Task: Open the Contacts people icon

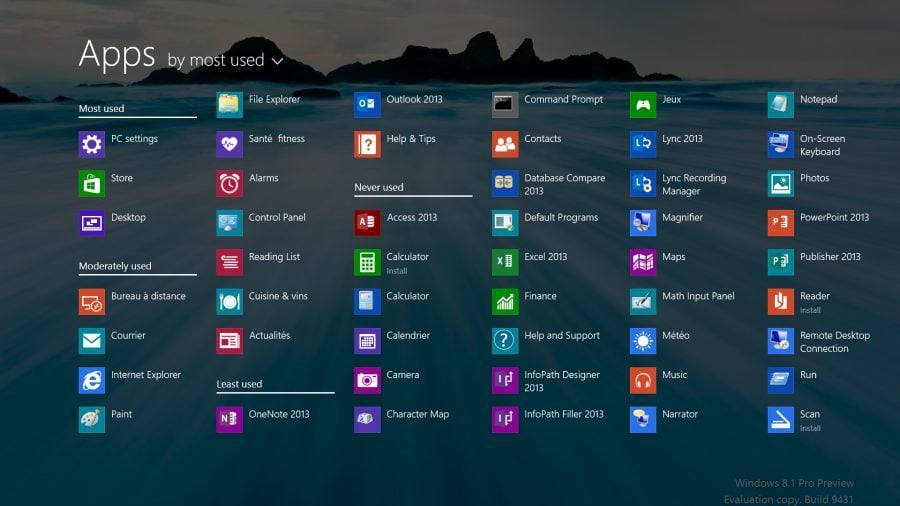Action: (x=505, y=144)
